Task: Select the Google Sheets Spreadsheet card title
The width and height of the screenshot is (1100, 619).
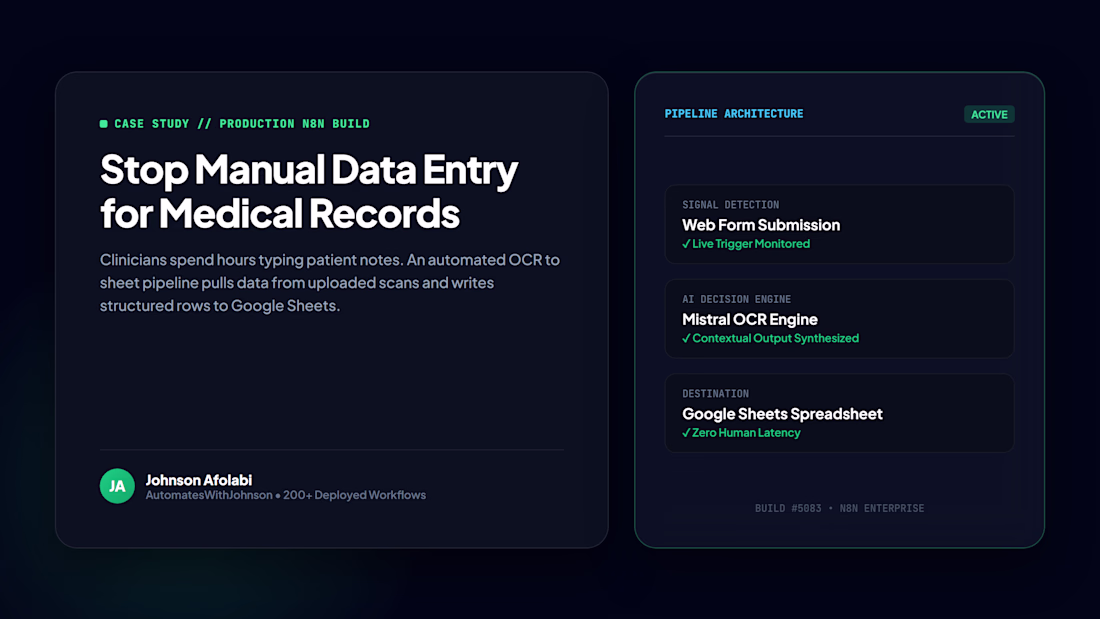Action: coord(782,414)
